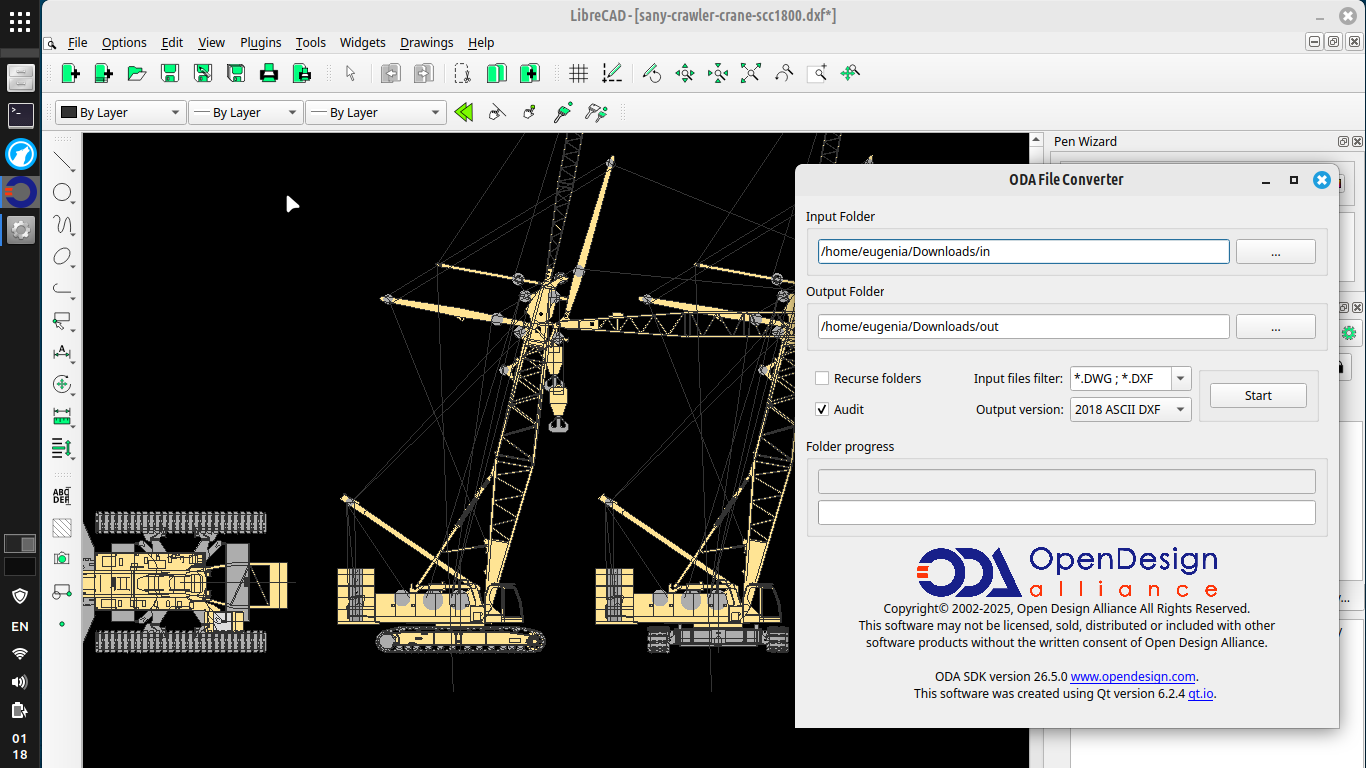Viewport: 1366px width, 768px height.
Task: Click the Zoom In icon
Action: [685, 73]
